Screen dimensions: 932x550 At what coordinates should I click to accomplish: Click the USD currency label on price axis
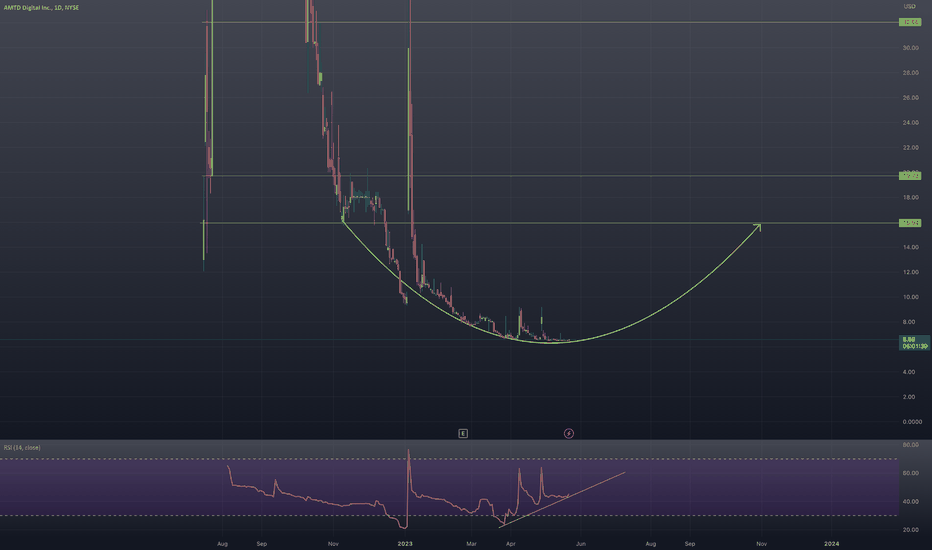(909, 7)
